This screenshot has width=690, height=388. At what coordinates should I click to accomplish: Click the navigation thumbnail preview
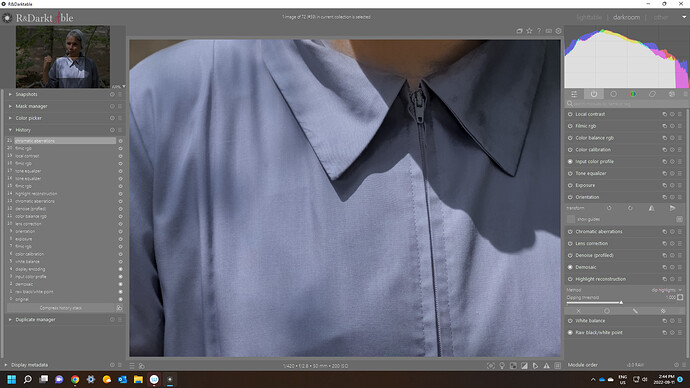[x=63, y=57]
